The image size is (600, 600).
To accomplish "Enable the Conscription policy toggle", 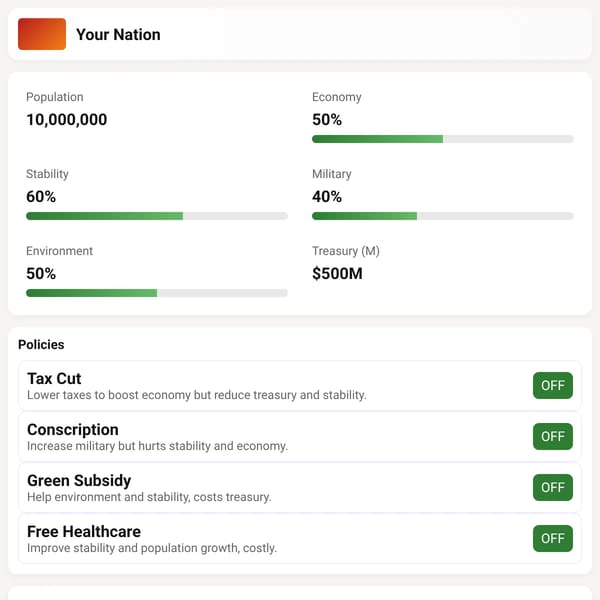I will [553, 436].
